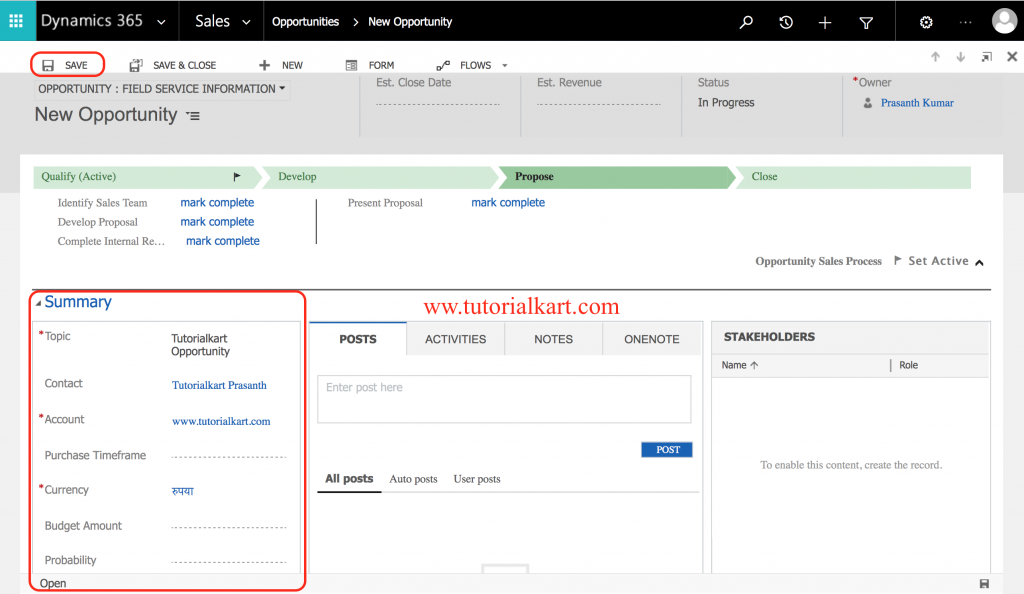Click the Set Active flag icon
This screenshot has width=1024, height=594.
(x=898, y=260)
